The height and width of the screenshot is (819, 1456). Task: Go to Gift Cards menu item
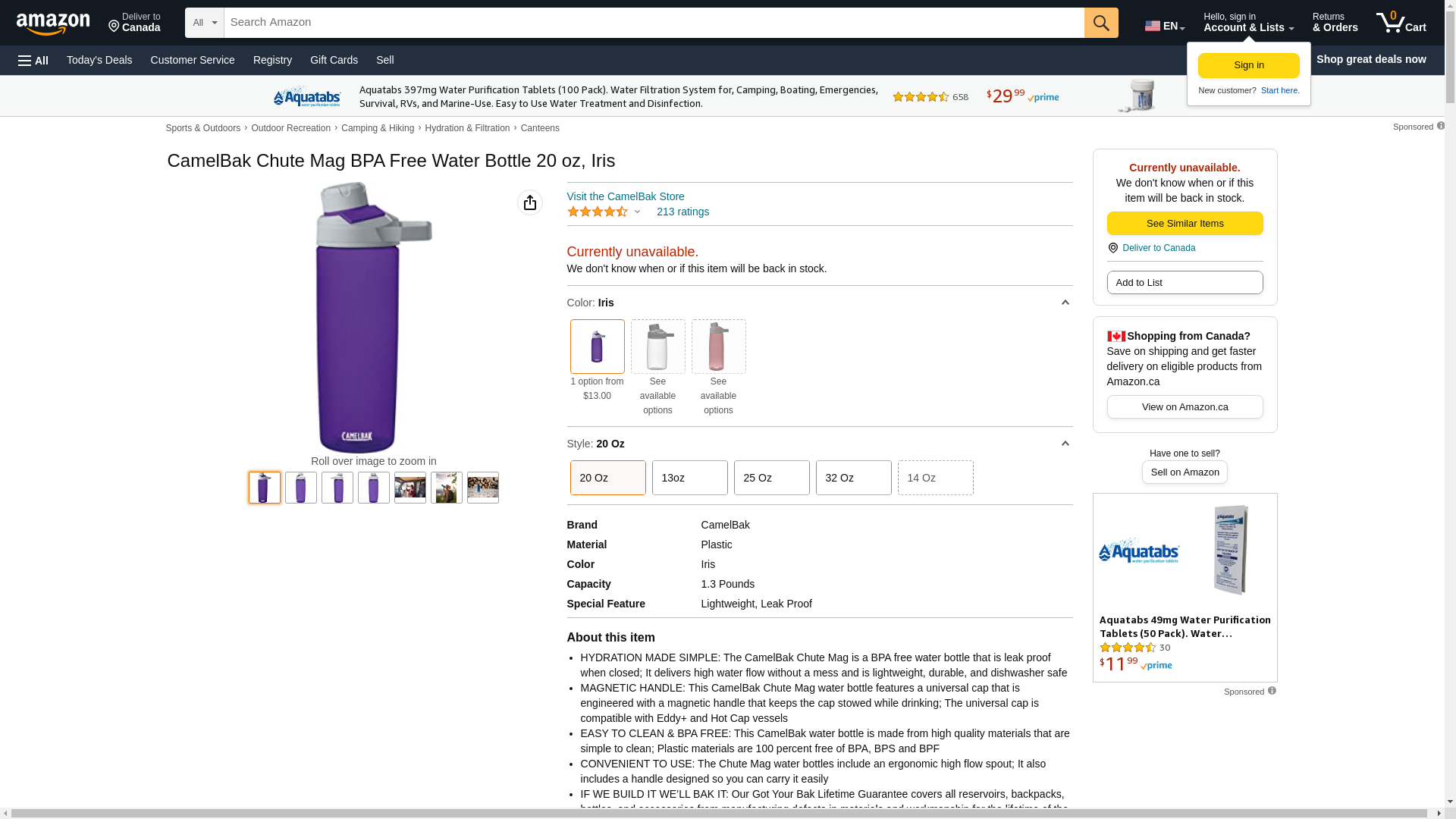334,60
